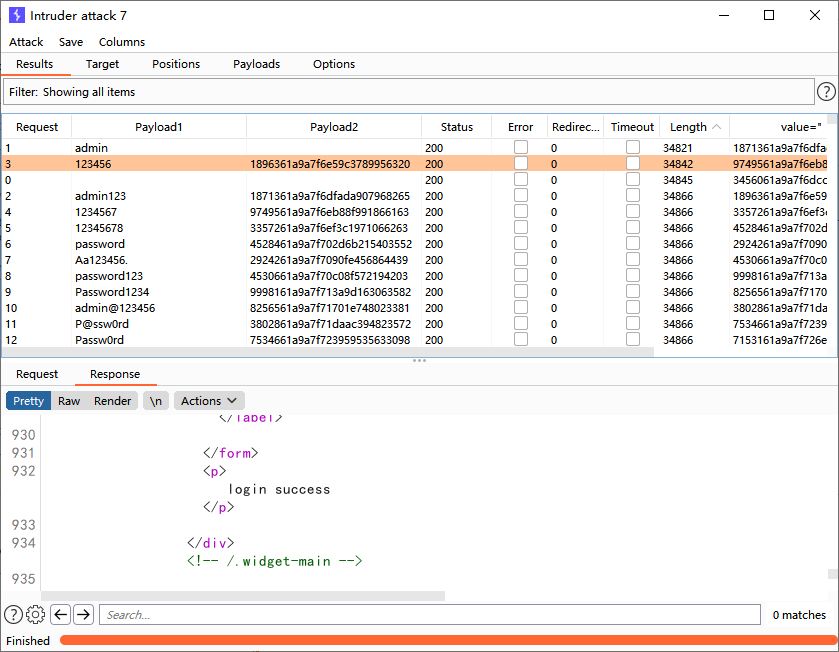The image size is (839, 652).
Task: Open search settings gear icon
Action: [36, 615]
